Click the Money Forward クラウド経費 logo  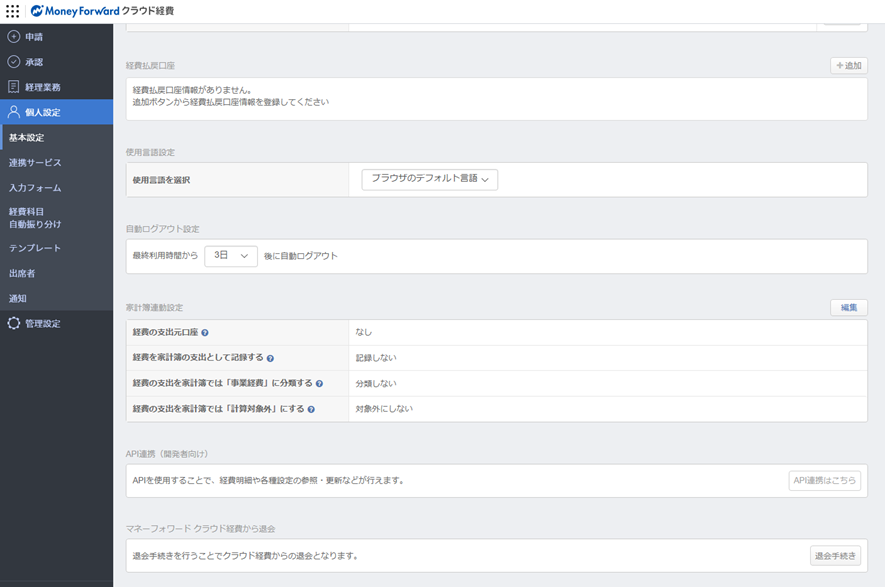(102, 11)
